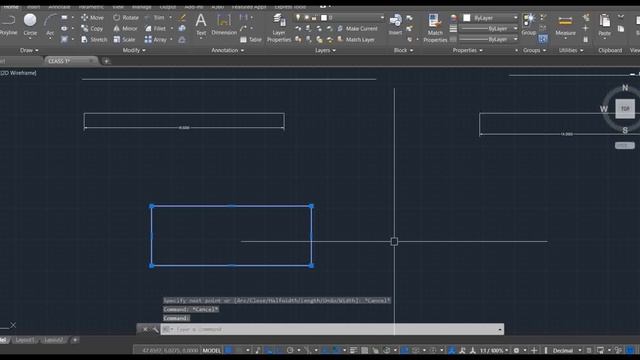
Task: Click the Paste clipboard tool
Action: 604,25
